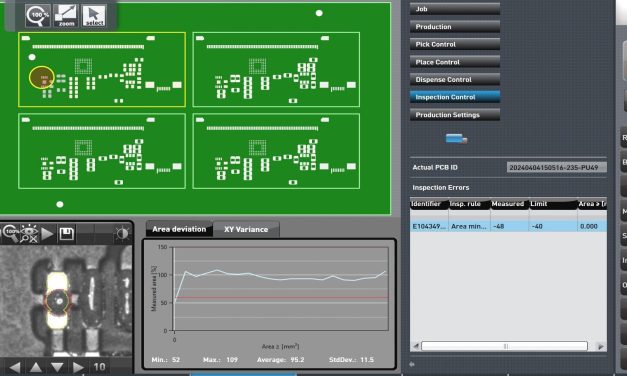Start playback in camera image toolbar
Viewport: 627px width, 376px height.
(x=47, y=234)
